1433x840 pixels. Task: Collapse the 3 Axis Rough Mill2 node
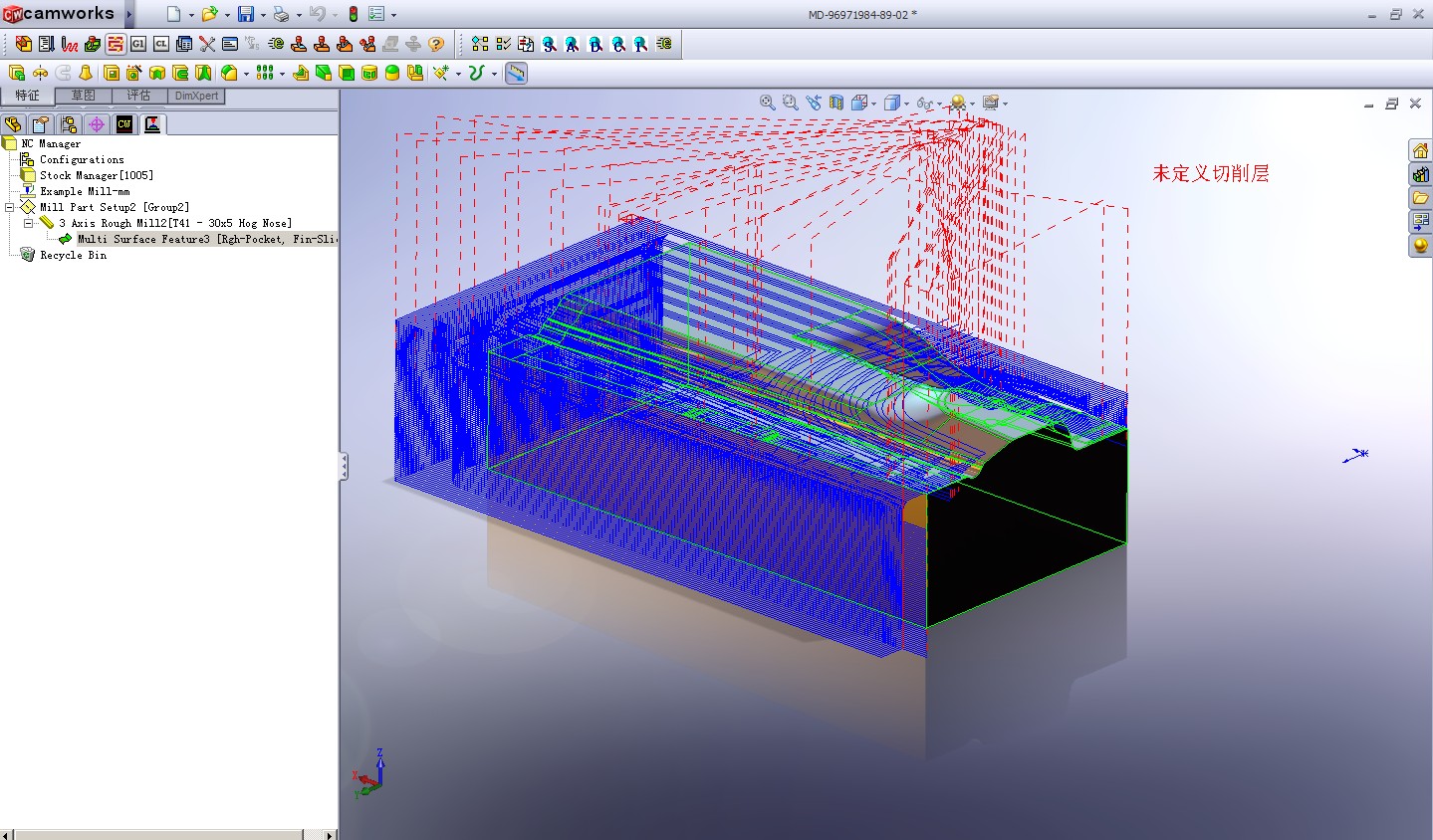29,223
